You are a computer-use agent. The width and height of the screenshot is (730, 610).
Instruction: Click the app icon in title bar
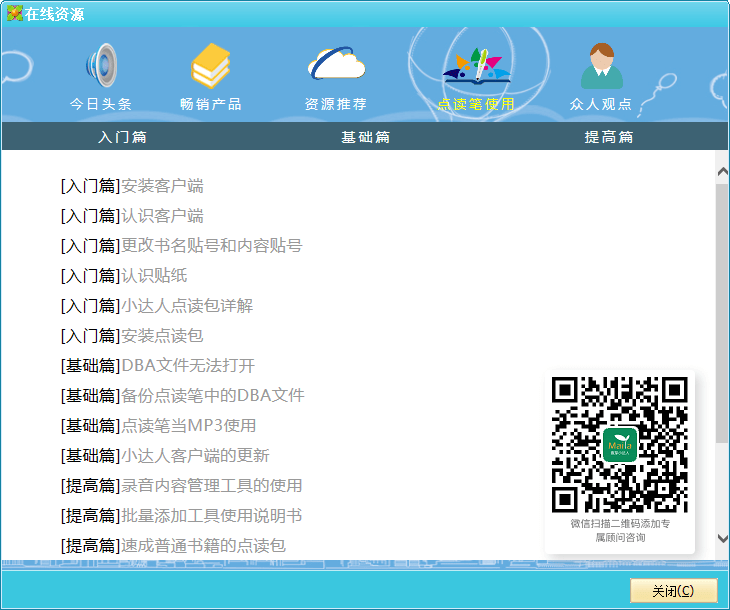pyautogui.click(x=14, y=13)
